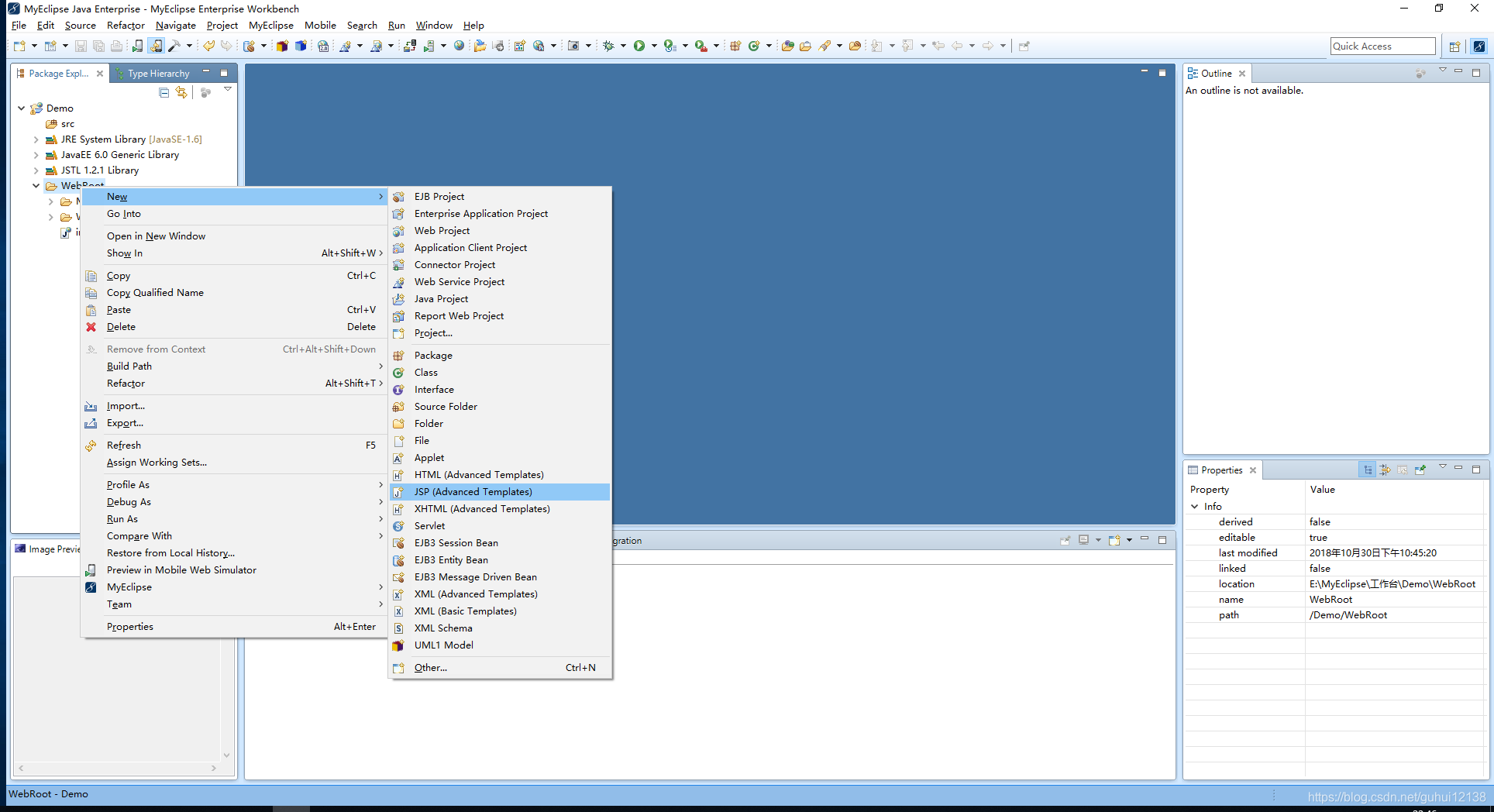Click the New Java Package toolbar icon
The image size is (1494, 812).
tap(735, 46)
